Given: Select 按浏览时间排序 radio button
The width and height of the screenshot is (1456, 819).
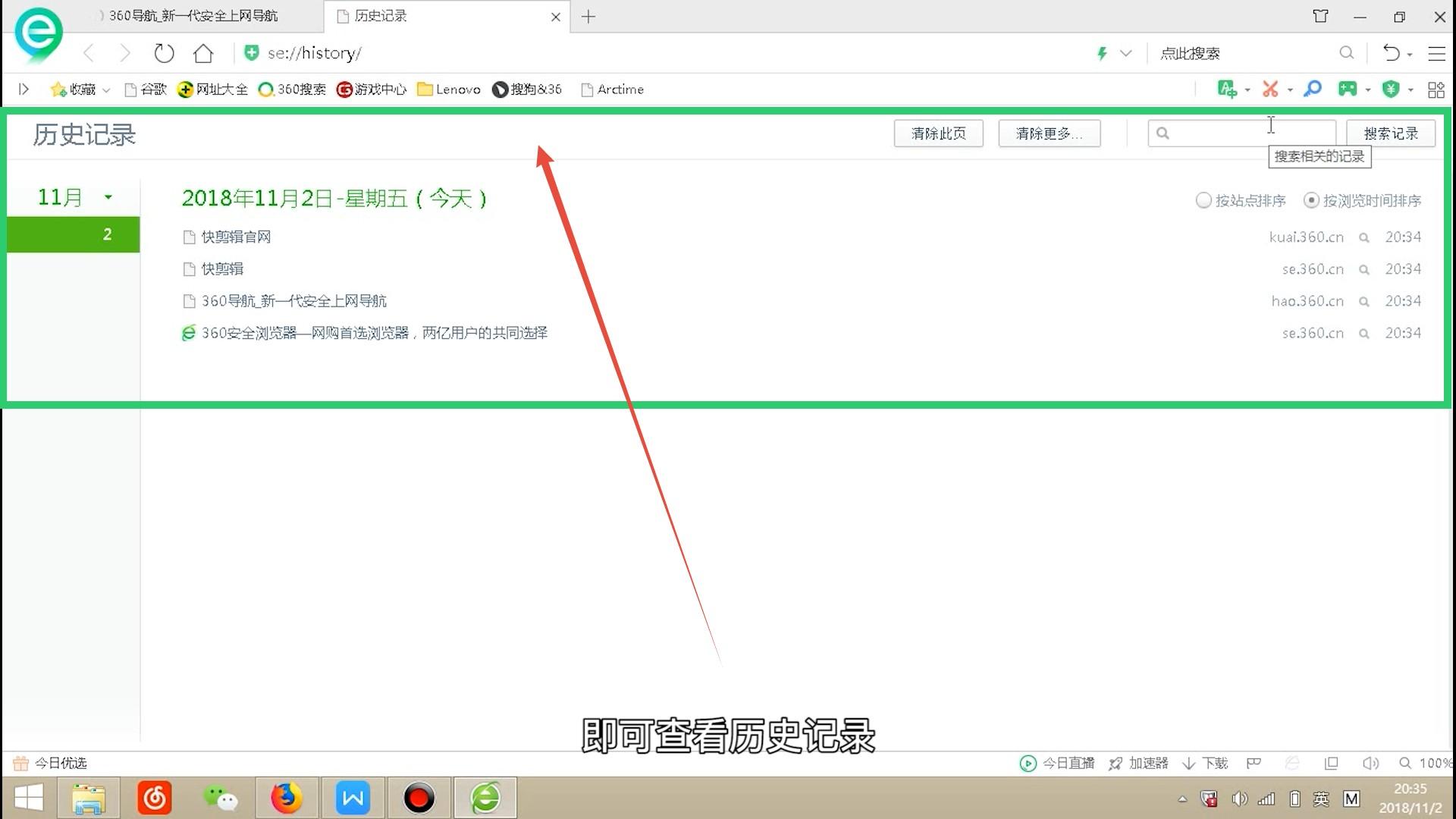Looking at the screenshot, I should click(x=1311, y=200).
